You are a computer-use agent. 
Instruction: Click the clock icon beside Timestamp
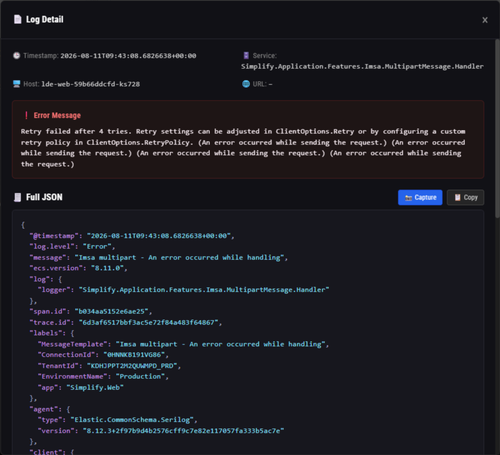pyautogui.click(x=17, y=56)
